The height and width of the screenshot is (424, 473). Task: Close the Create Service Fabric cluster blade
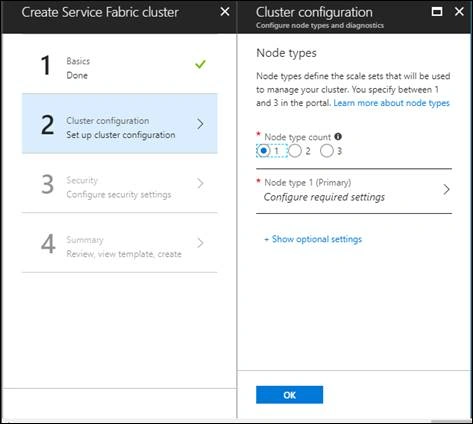click(225, 12)
